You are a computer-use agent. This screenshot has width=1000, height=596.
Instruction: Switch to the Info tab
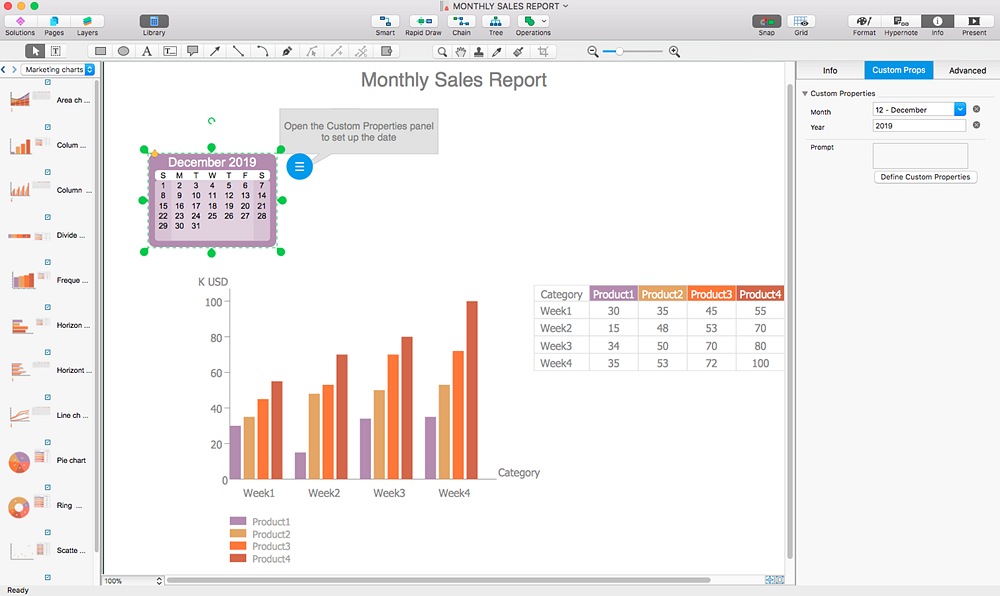830,71
